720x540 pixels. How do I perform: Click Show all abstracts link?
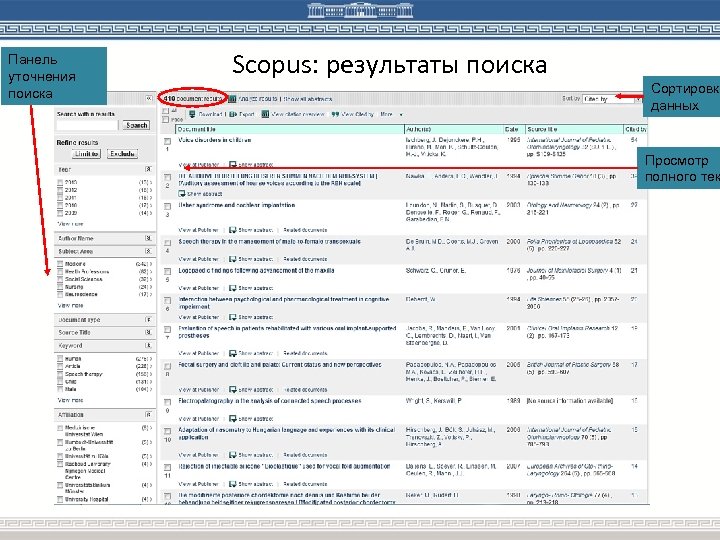[308, 99]
